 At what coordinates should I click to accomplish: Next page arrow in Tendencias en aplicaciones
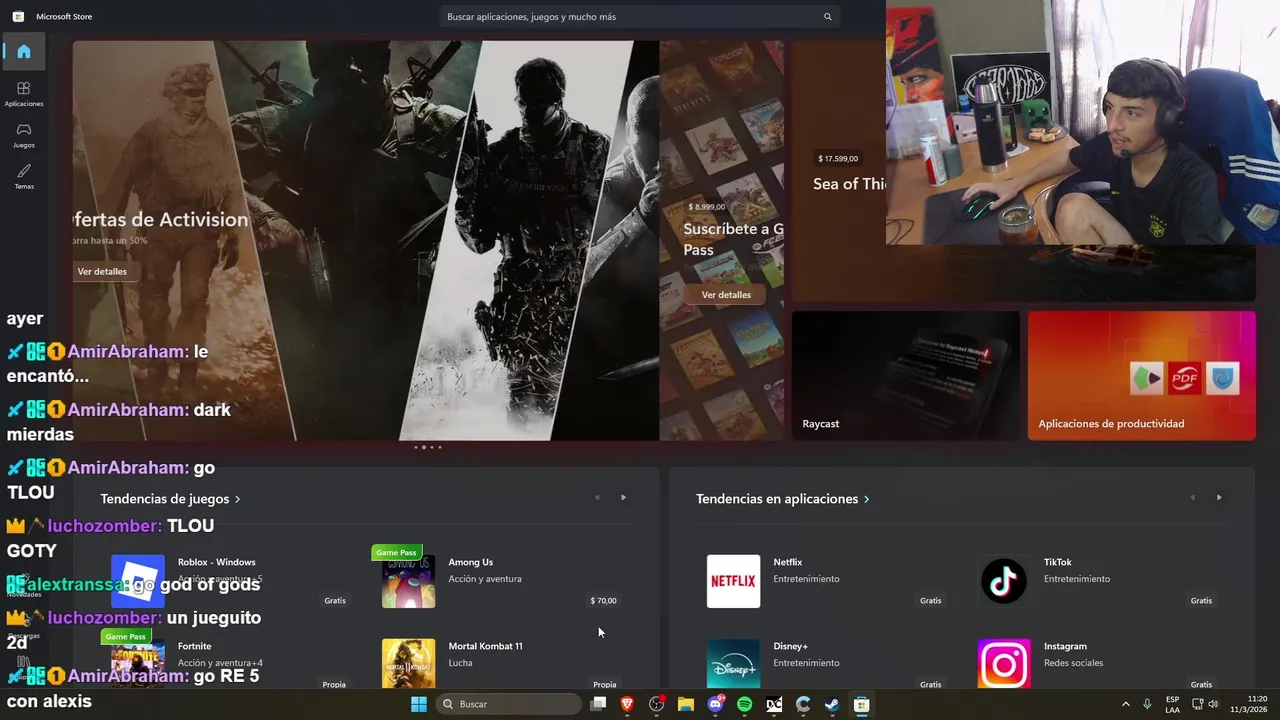pos(1219,497)
